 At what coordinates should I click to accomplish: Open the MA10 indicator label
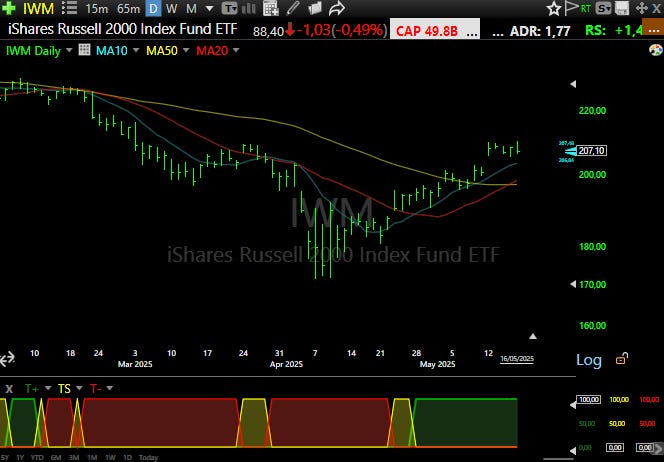[111, 51]
